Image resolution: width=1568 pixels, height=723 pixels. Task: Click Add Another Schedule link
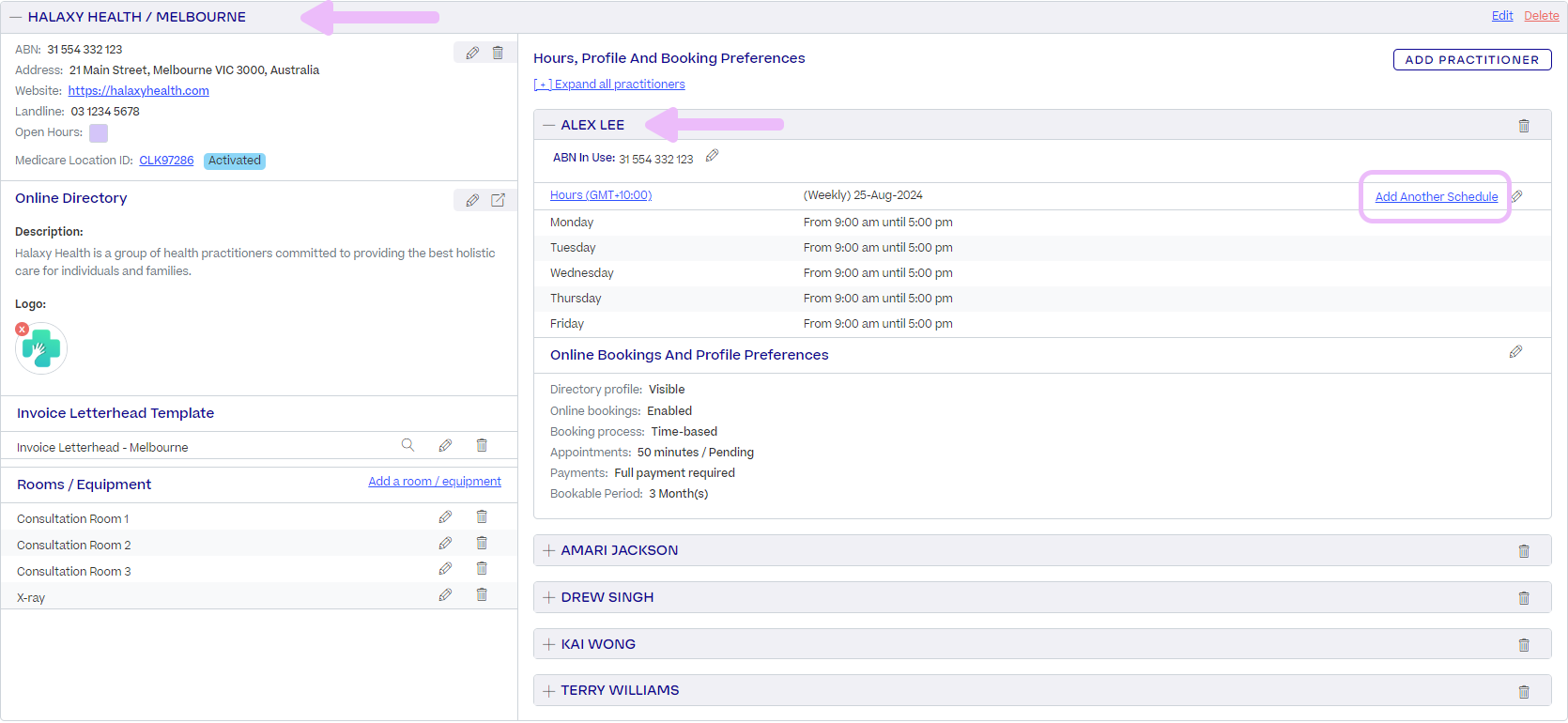1437,197
